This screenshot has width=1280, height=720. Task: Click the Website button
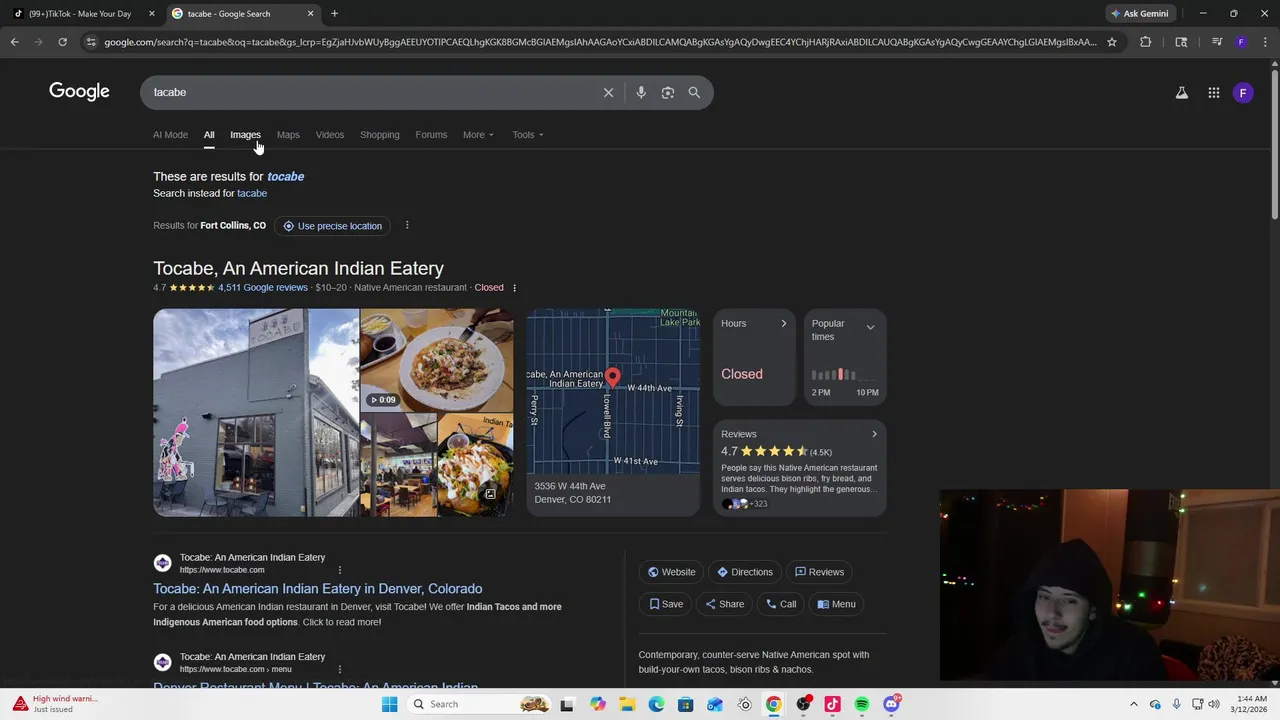671,572
